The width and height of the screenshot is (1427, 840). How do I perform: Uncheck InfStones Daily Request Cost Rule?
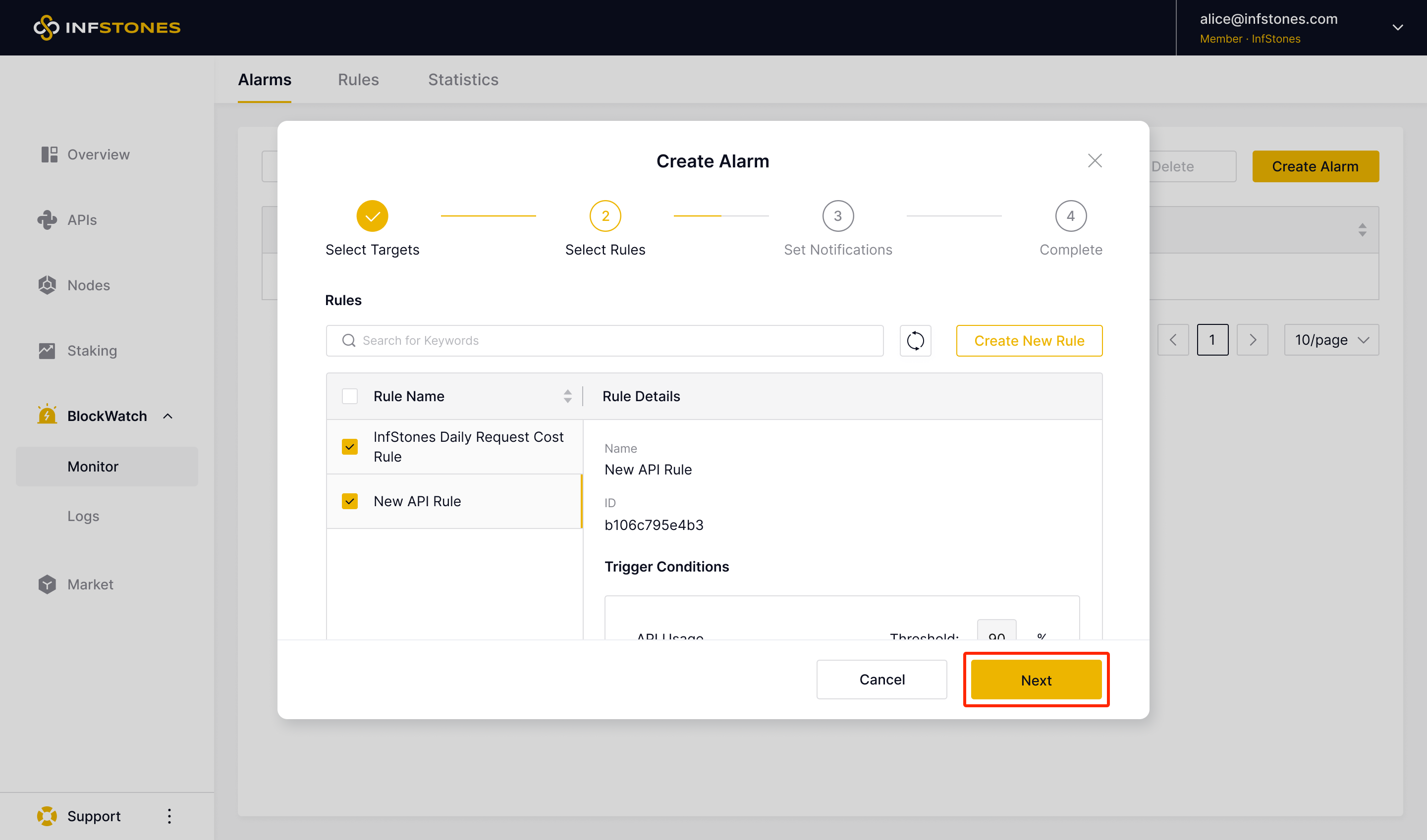(x=350, y=447)
